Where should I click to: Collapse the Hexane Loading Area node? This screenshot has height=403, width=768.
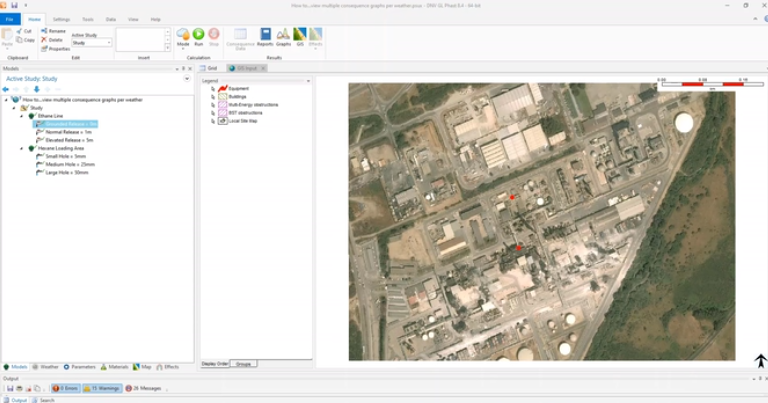22,148
